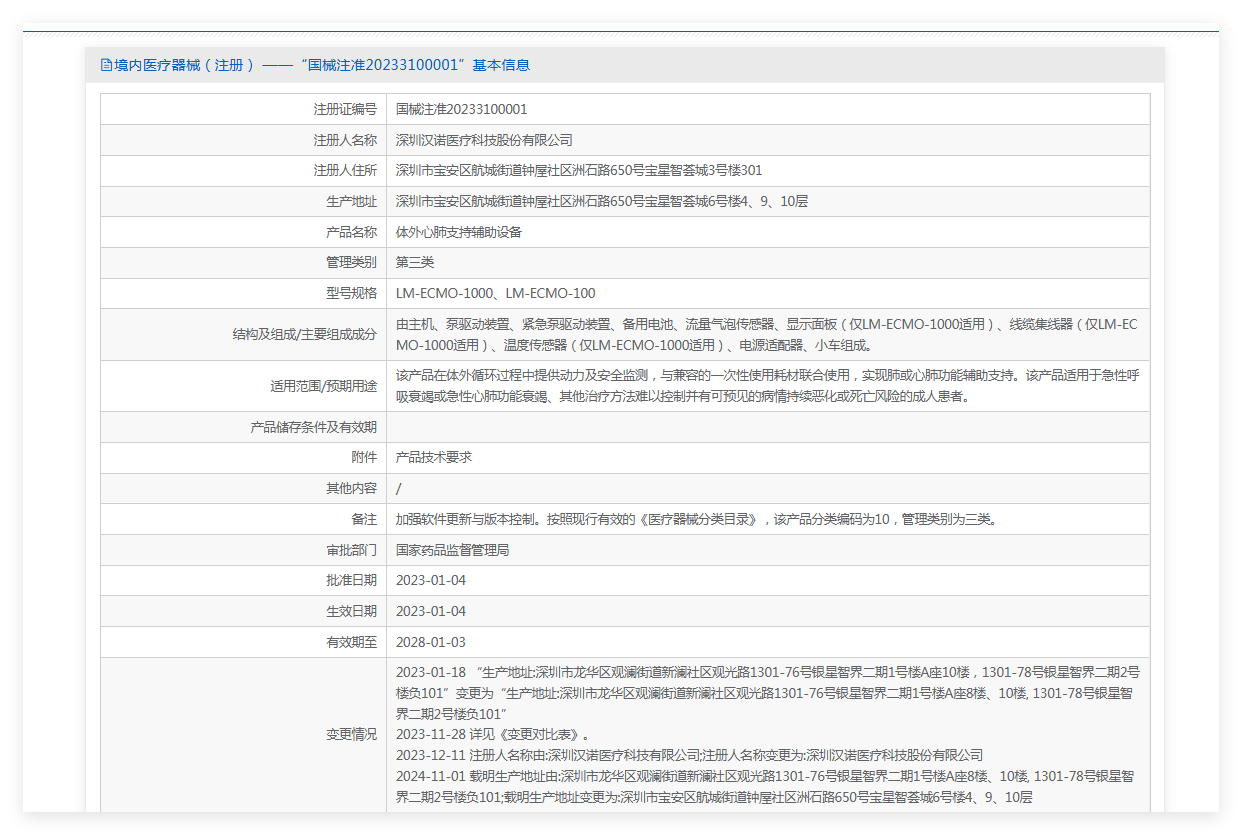This screenshot has height=835, width=1242.
Task: Click the registrant address ending 3号楼301
Action: [579, 171]
